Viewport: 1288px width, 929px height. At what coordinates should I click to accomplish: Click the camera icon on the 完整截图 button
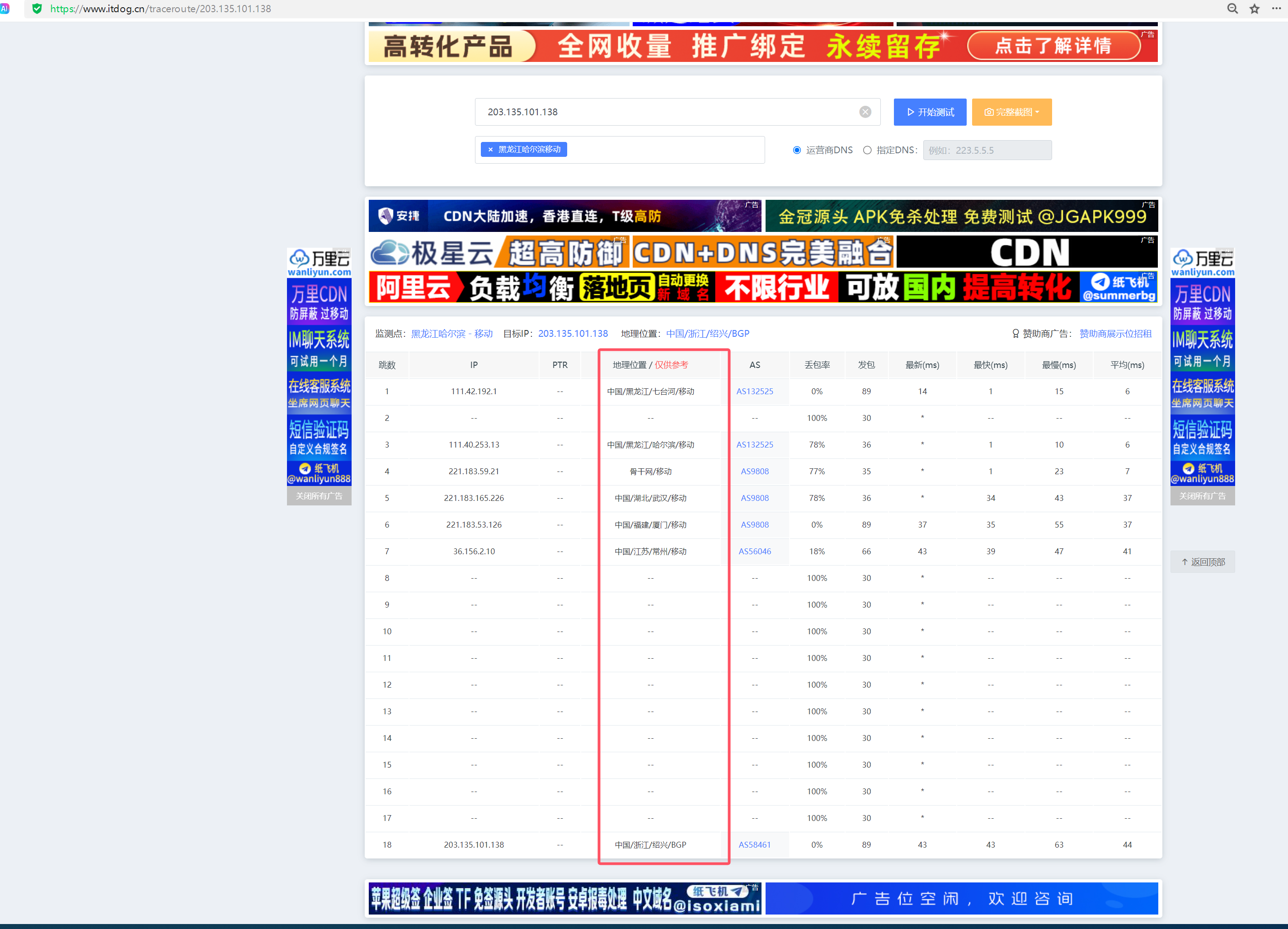click(989, 112)
